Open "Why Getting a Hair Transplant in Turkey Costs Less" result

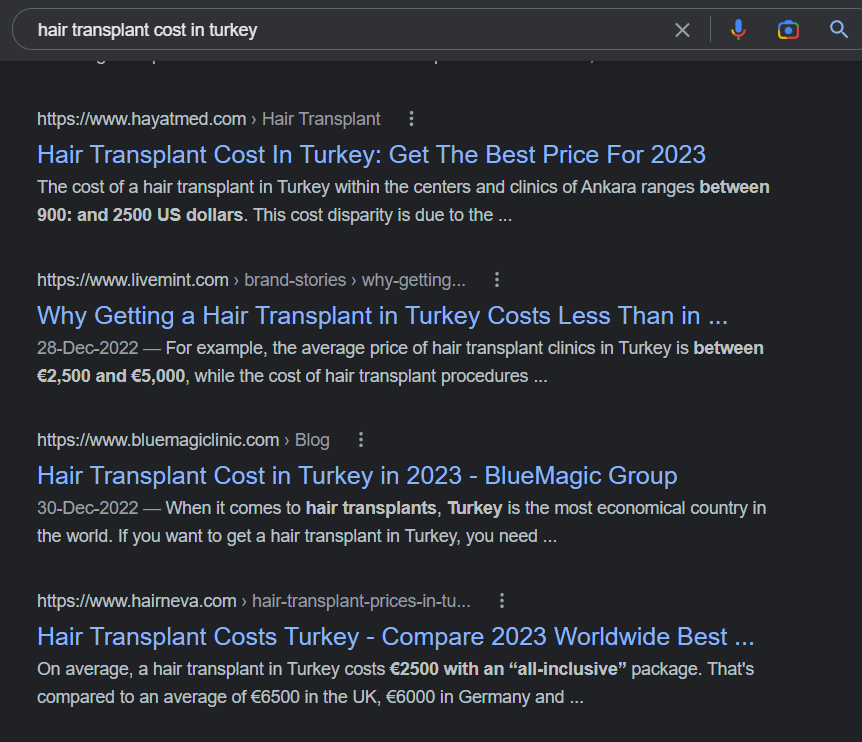[x=382, y=316]
